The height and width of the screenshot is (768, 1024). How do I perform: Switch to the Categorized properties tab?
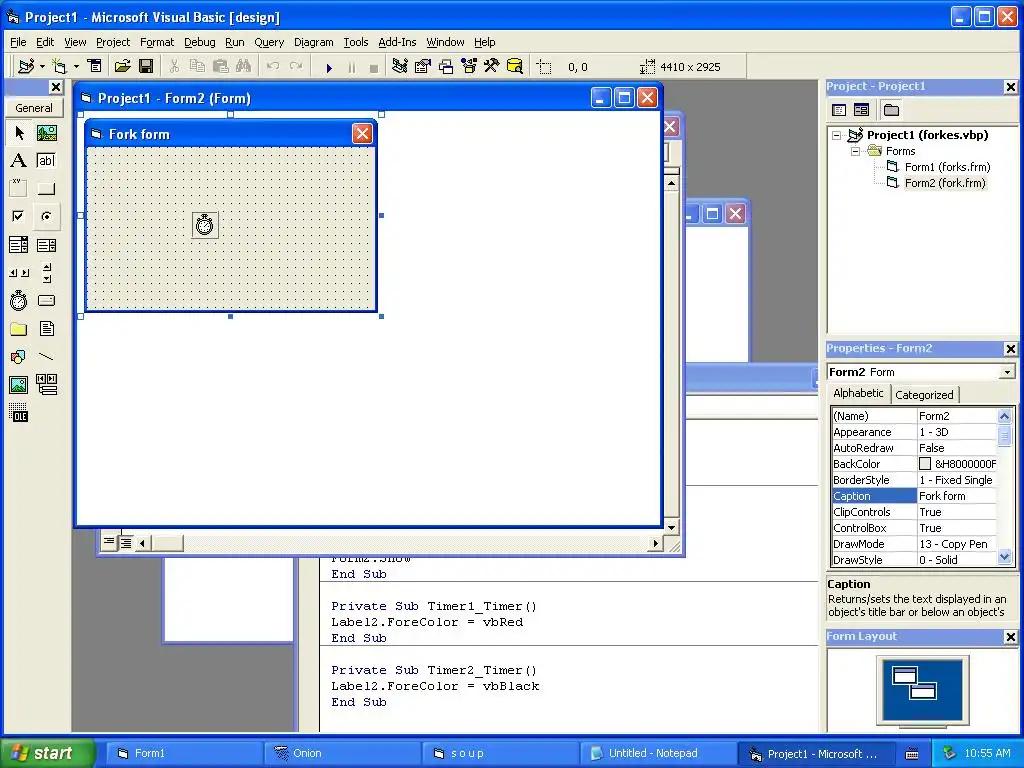pos(924,394)
